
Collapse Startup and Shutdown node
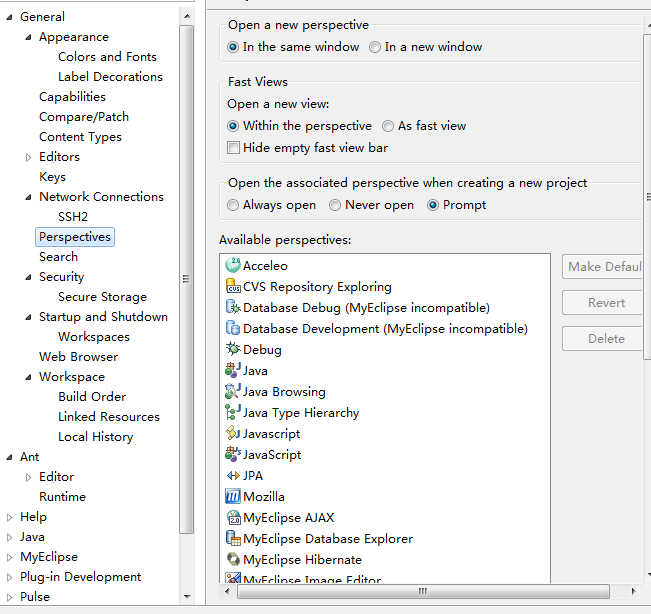[28, 317]
